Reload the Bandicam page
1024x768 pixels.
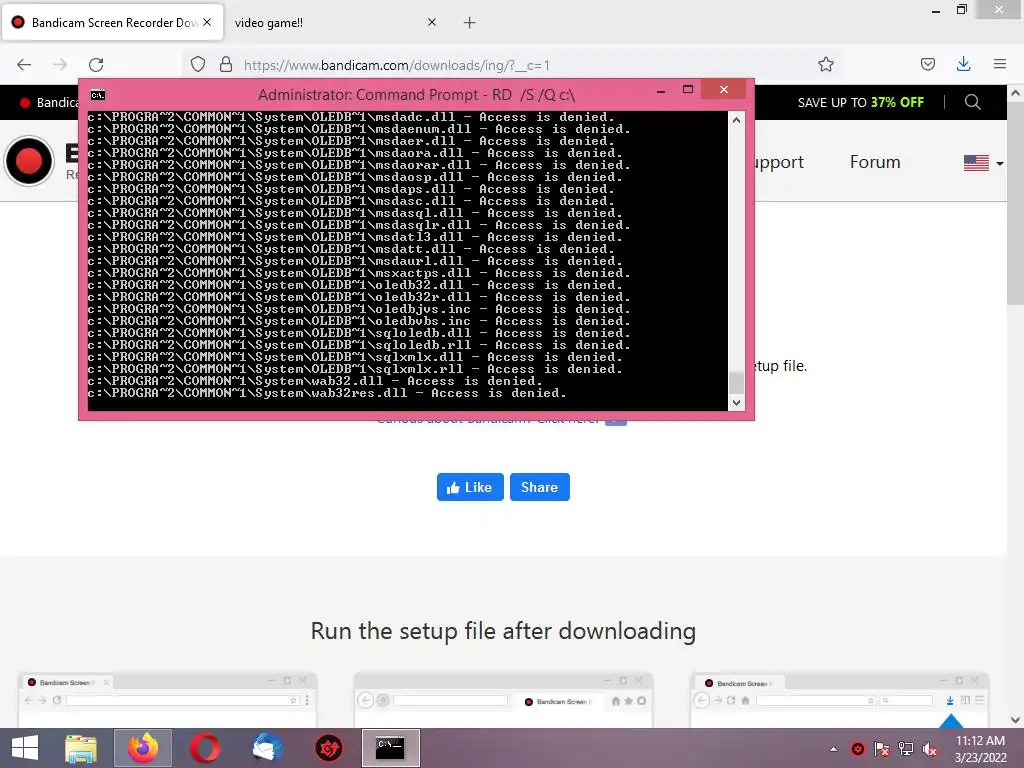click(96, 65)
